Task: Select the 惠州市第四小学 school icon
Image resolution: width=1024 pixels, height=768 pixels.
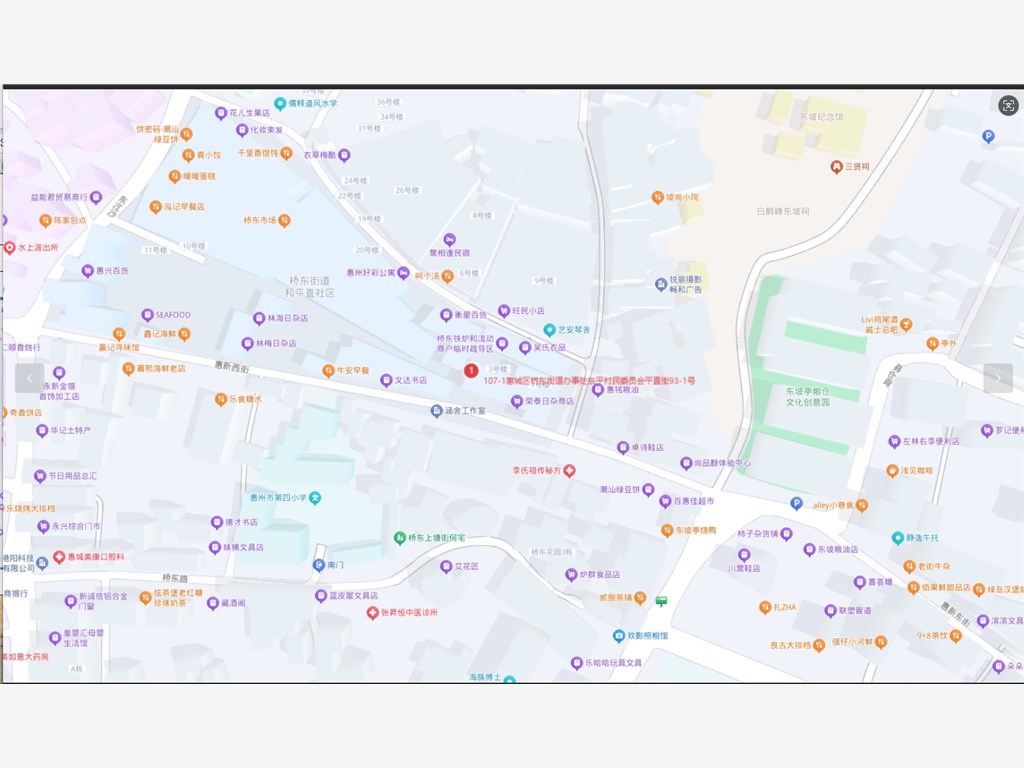Action: tap(315, 497)
